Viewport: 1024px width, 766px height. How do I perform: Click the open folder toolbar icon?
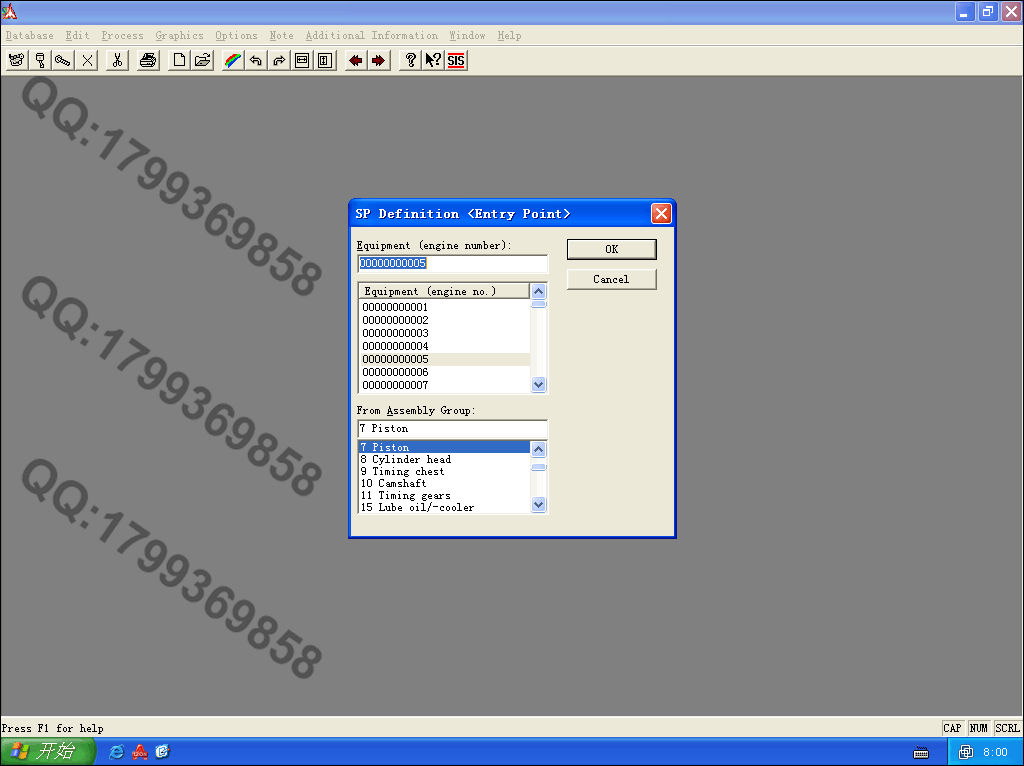[202, 60]
